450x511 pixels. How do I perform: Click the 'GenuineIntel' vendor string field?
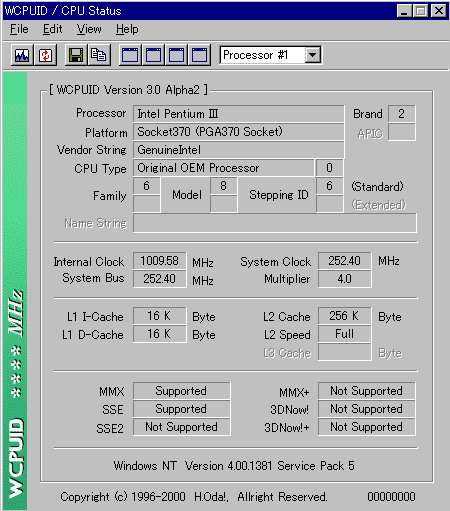pos(238,150)
